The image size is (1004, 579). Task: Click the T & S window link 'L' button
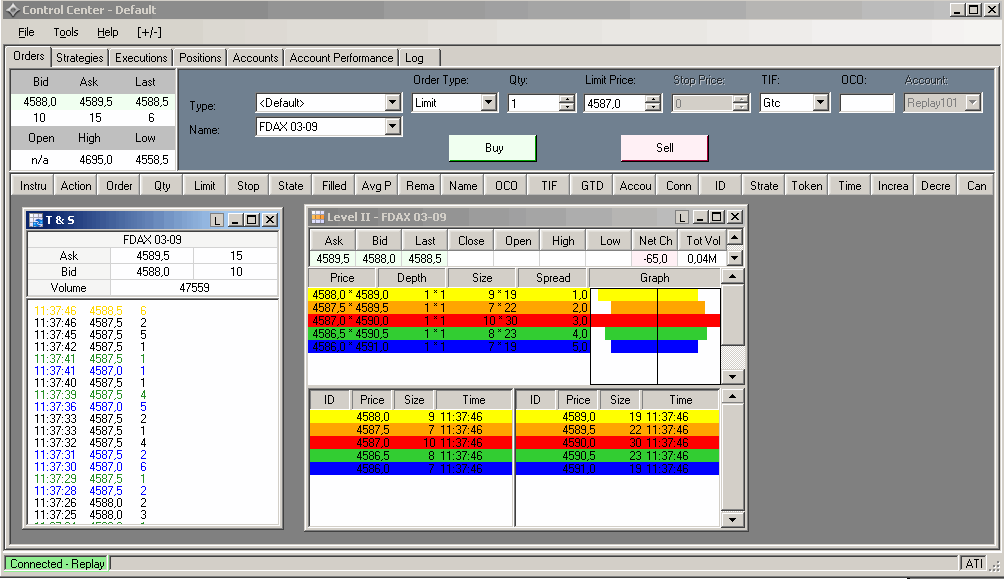tap(217, 220)
